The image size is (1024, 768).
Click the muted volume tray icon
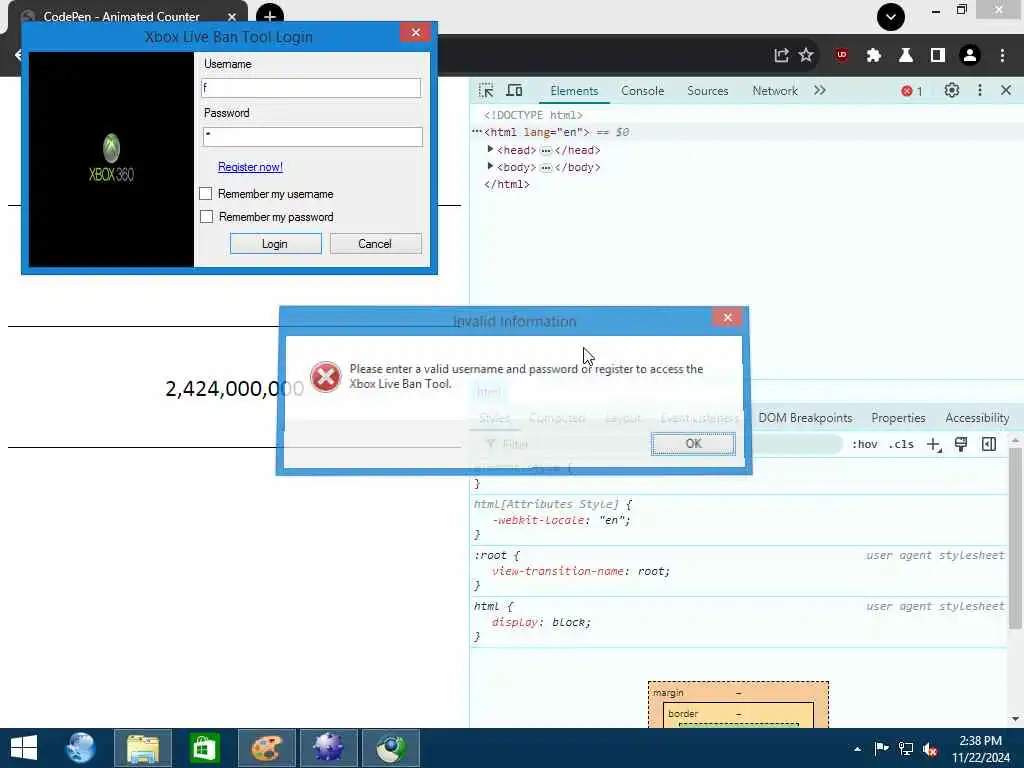coord(930,748)
